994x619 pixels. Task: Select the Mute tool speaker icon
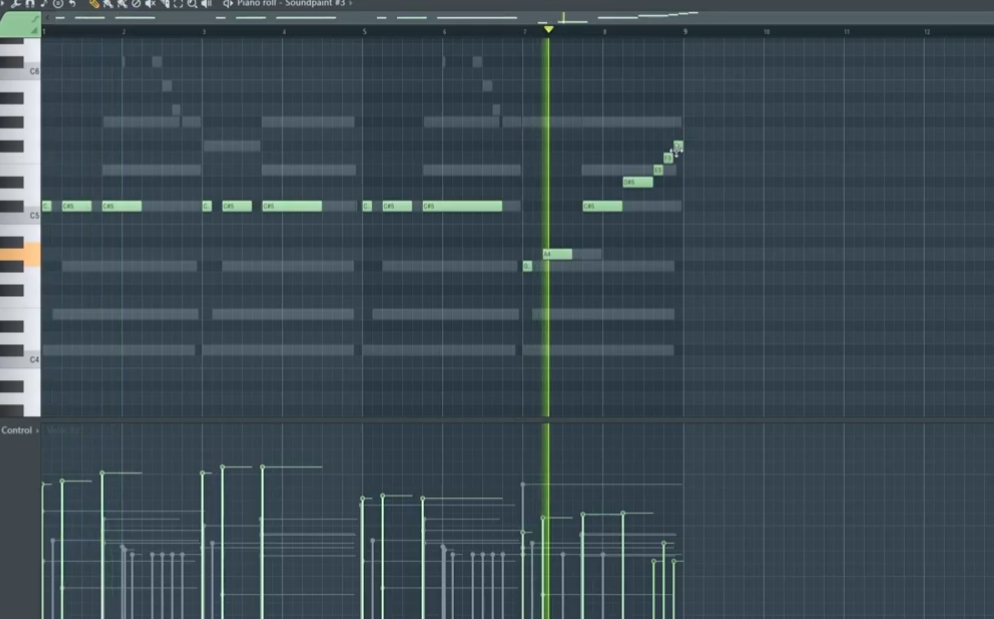[x=150, y=3]
